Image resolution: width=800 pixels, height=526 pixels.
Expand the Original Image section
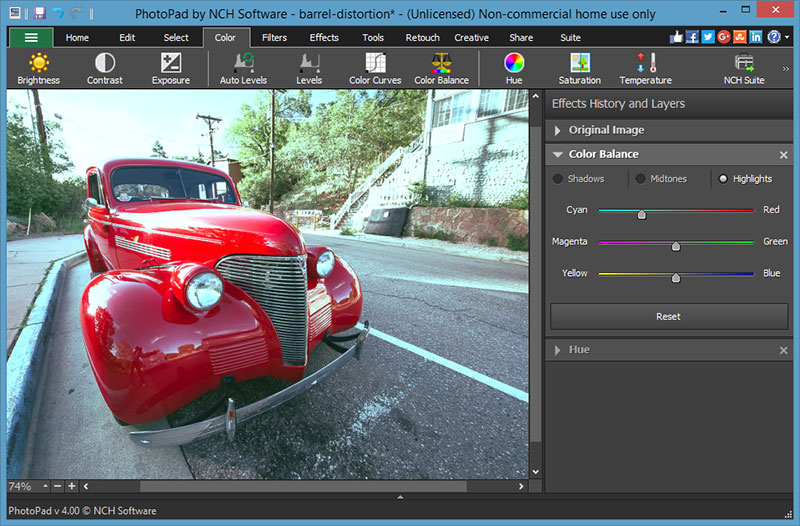click(x=558, y=130)
